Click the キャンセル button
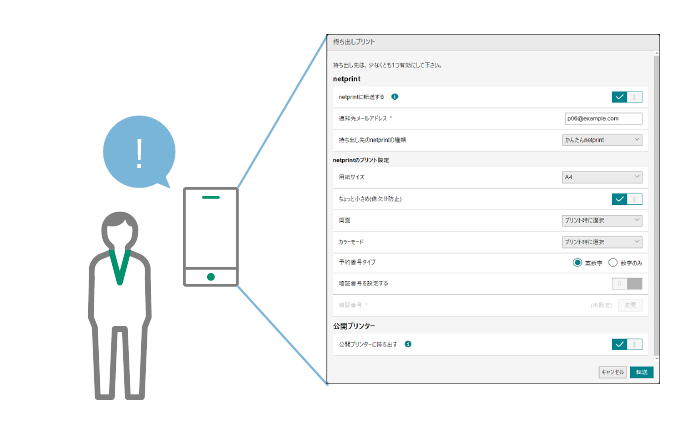Image resolution: width=686 pixels, height=431 pixels. pyautogui.click(x=612, y=372)
